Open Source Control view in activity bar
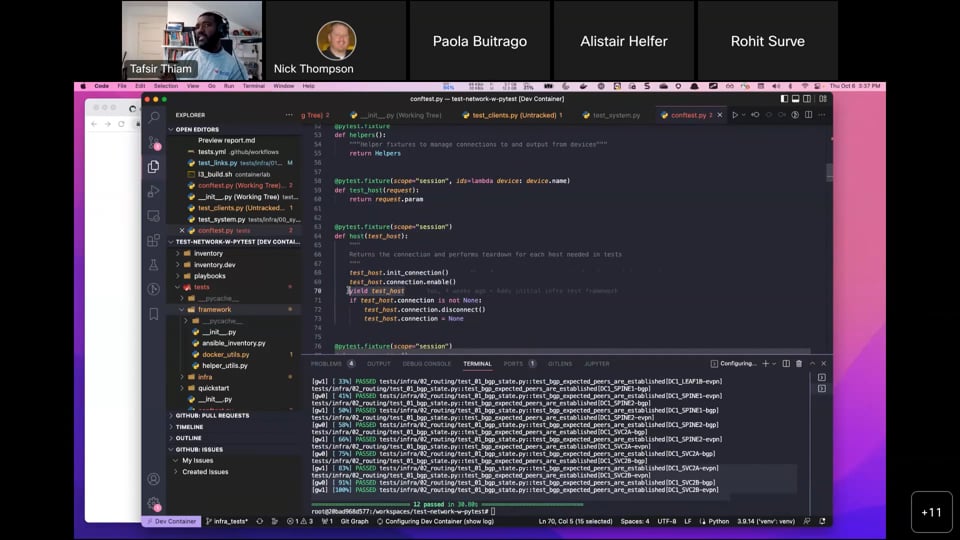The width and height of the screenshot is (960, 540). click(x=154, y=143)
